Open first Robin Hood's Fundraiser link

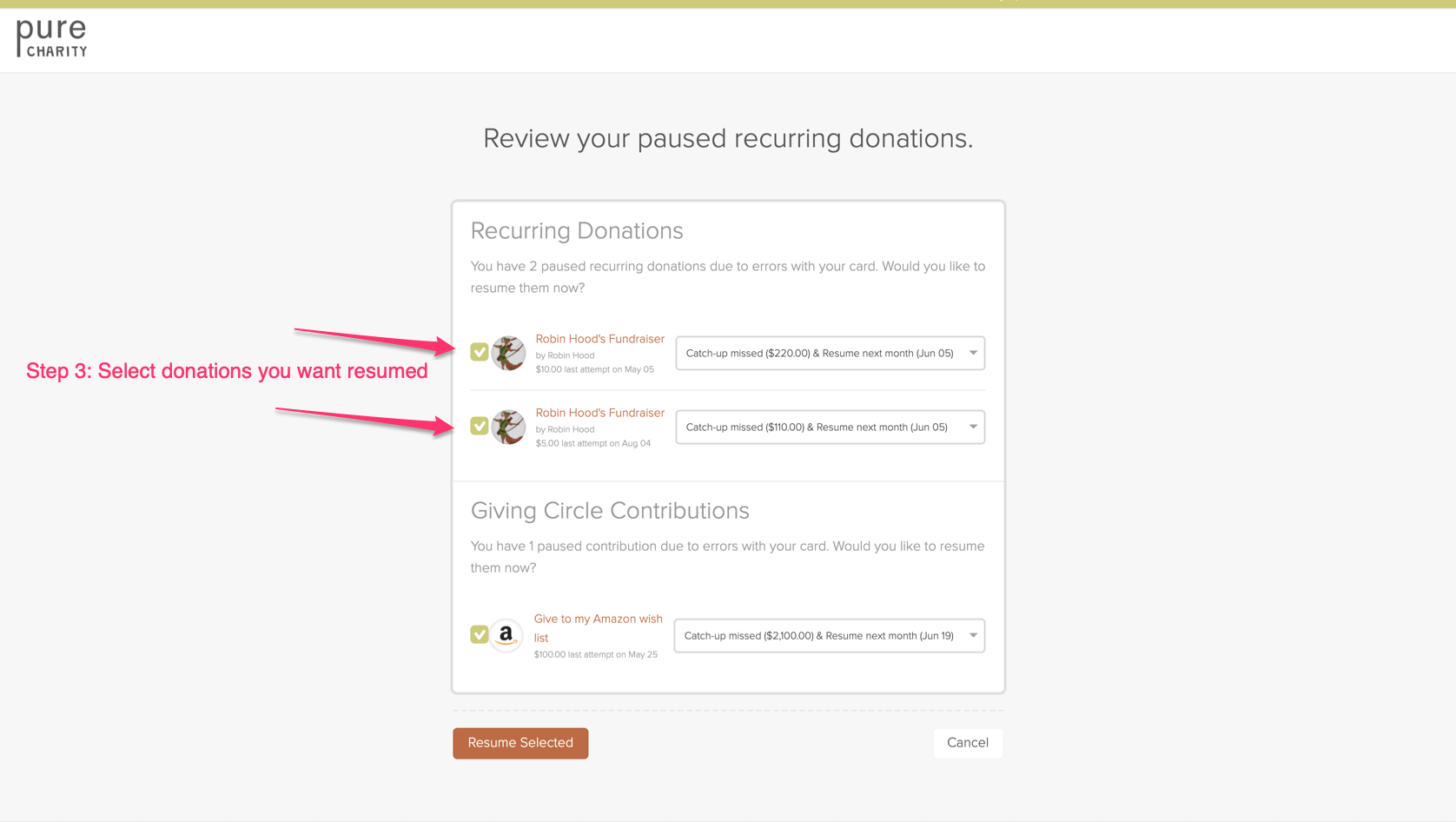point(600,339)
